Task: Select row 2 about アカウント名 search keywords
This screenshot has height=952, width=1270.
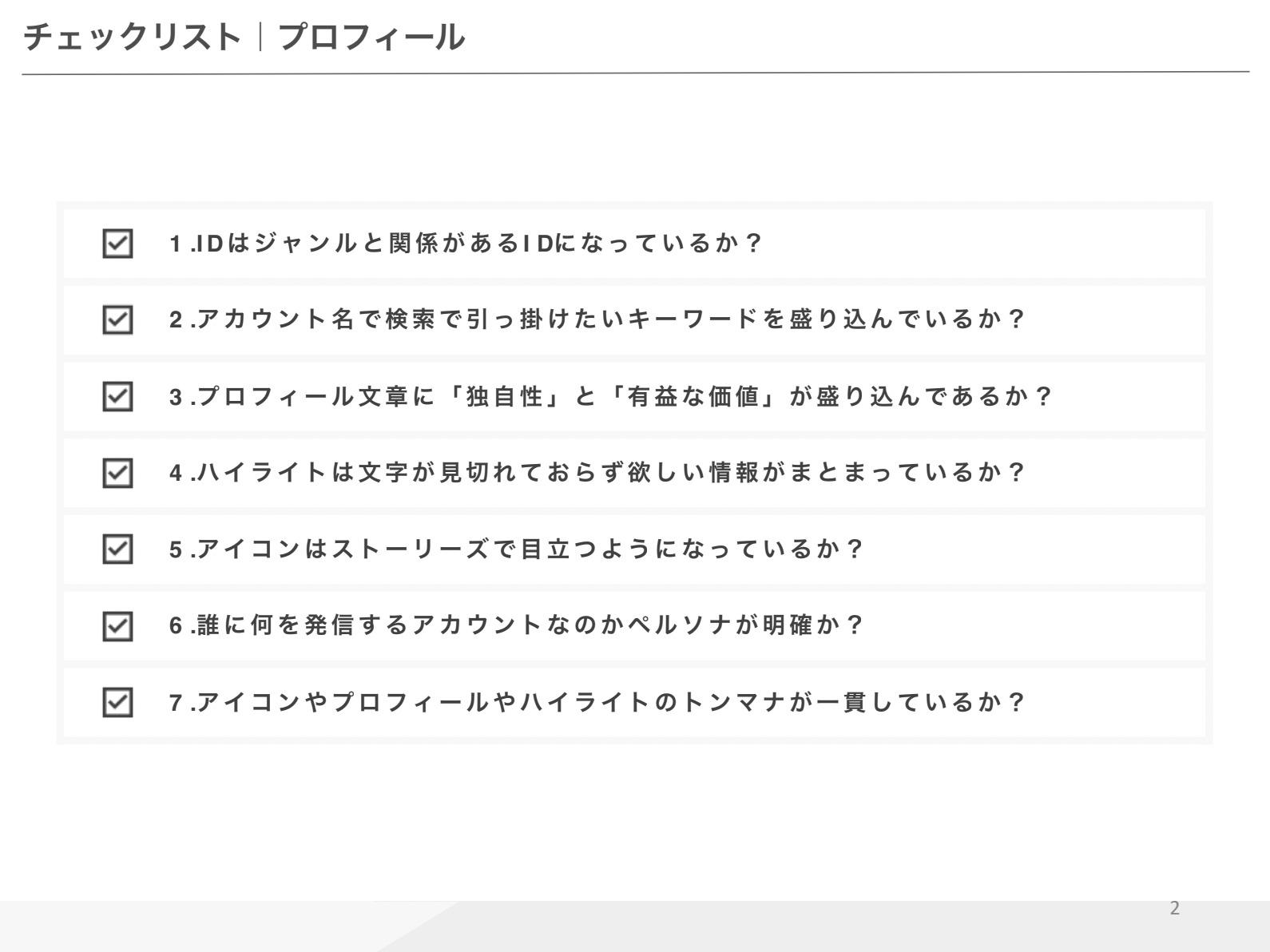Action: point(634,319)
